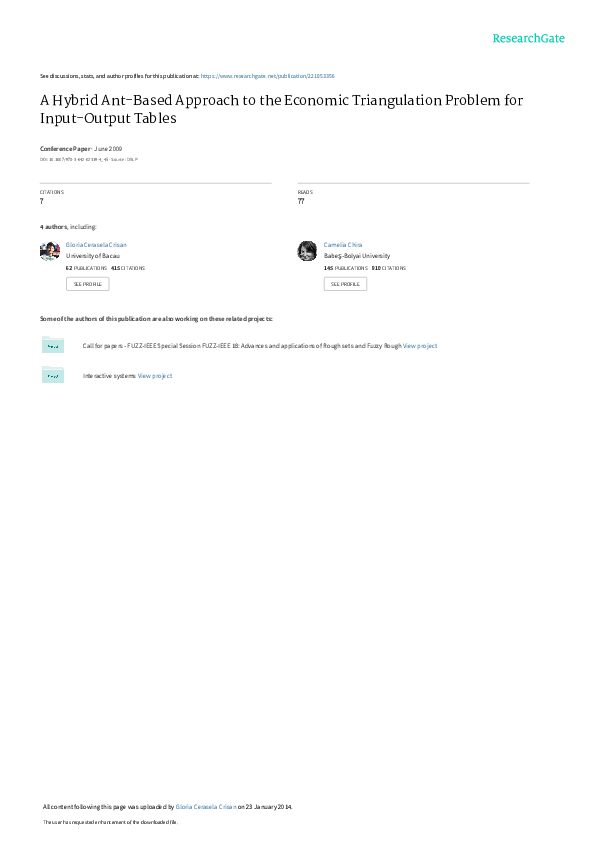595x841 pixels.
Task: Click the DOI line below Conference Paper
Action: [89, 159]
